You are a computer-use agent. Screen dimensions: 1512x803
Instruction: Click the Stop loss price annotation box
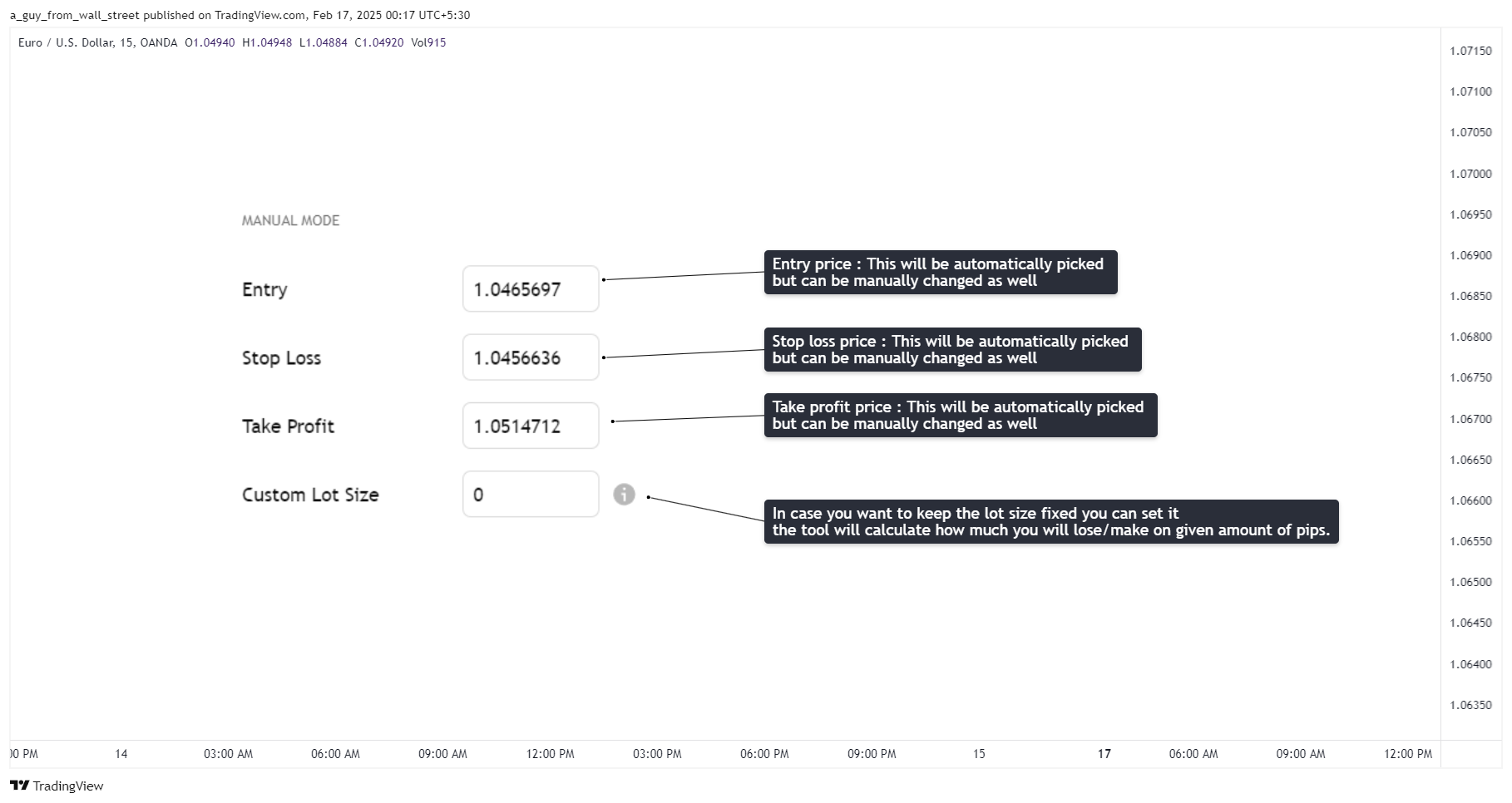[x=953, y=350]
